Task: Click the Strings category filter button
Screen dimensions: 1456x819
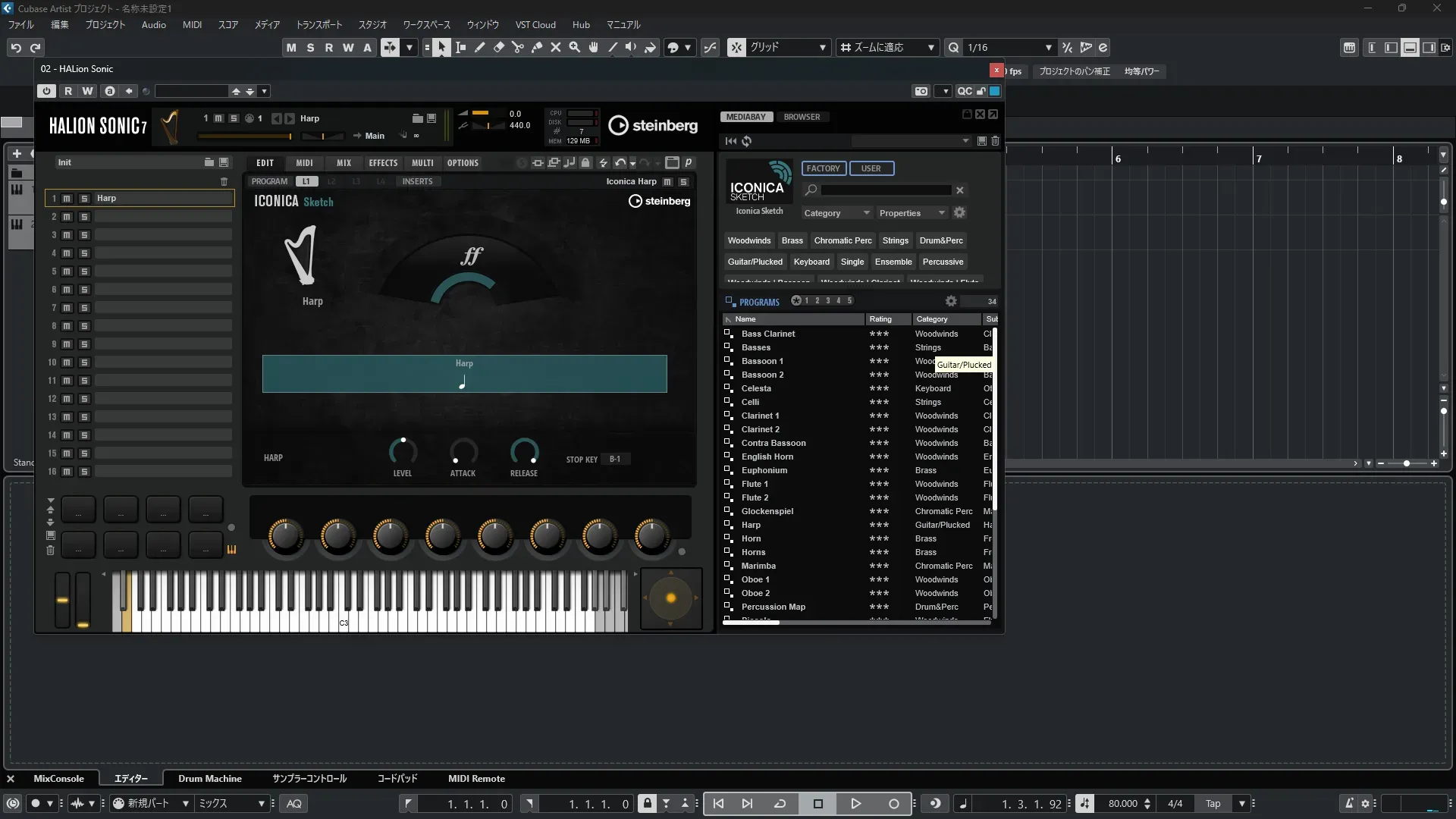Action: (x=895, y=240)
